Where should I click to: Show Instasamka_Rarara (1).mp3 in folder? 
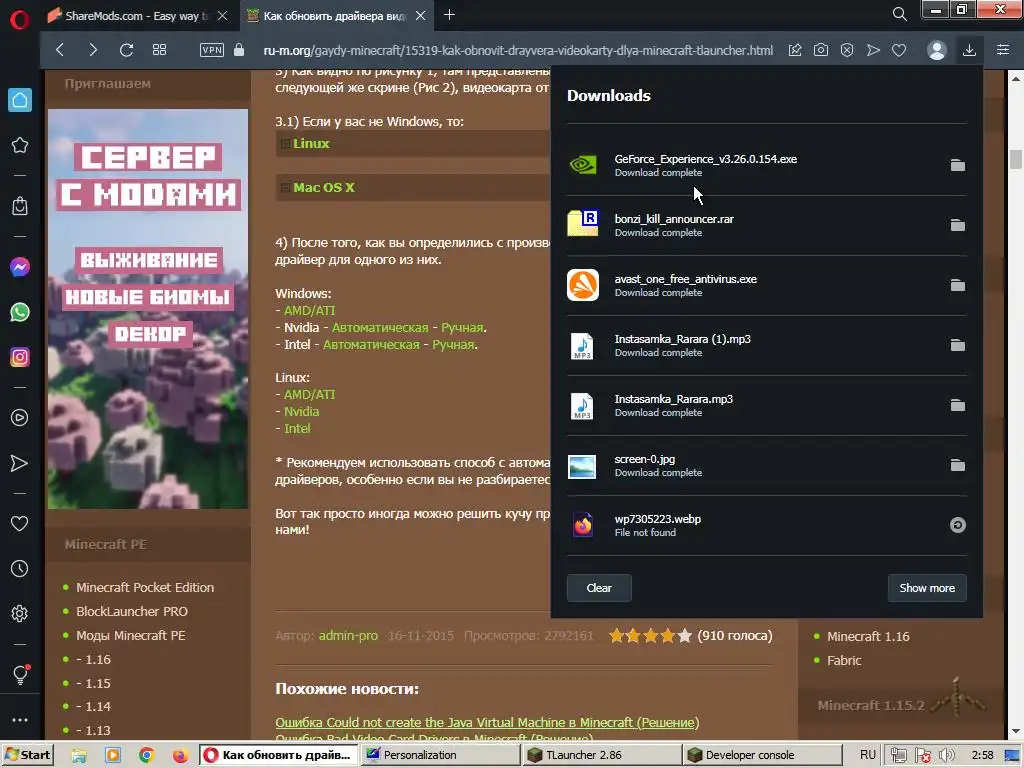point(957,345)
